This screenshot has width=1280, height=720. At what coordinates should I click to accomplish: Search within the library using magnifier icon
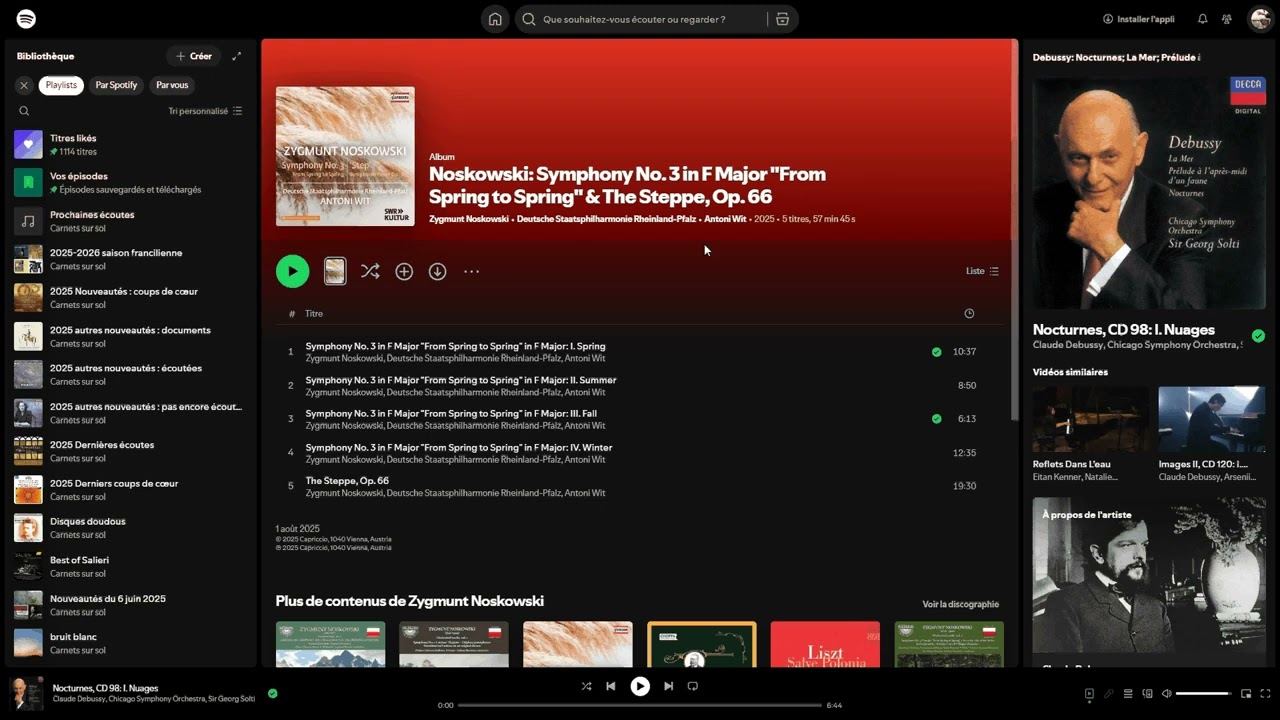click(x=24, y=111)
